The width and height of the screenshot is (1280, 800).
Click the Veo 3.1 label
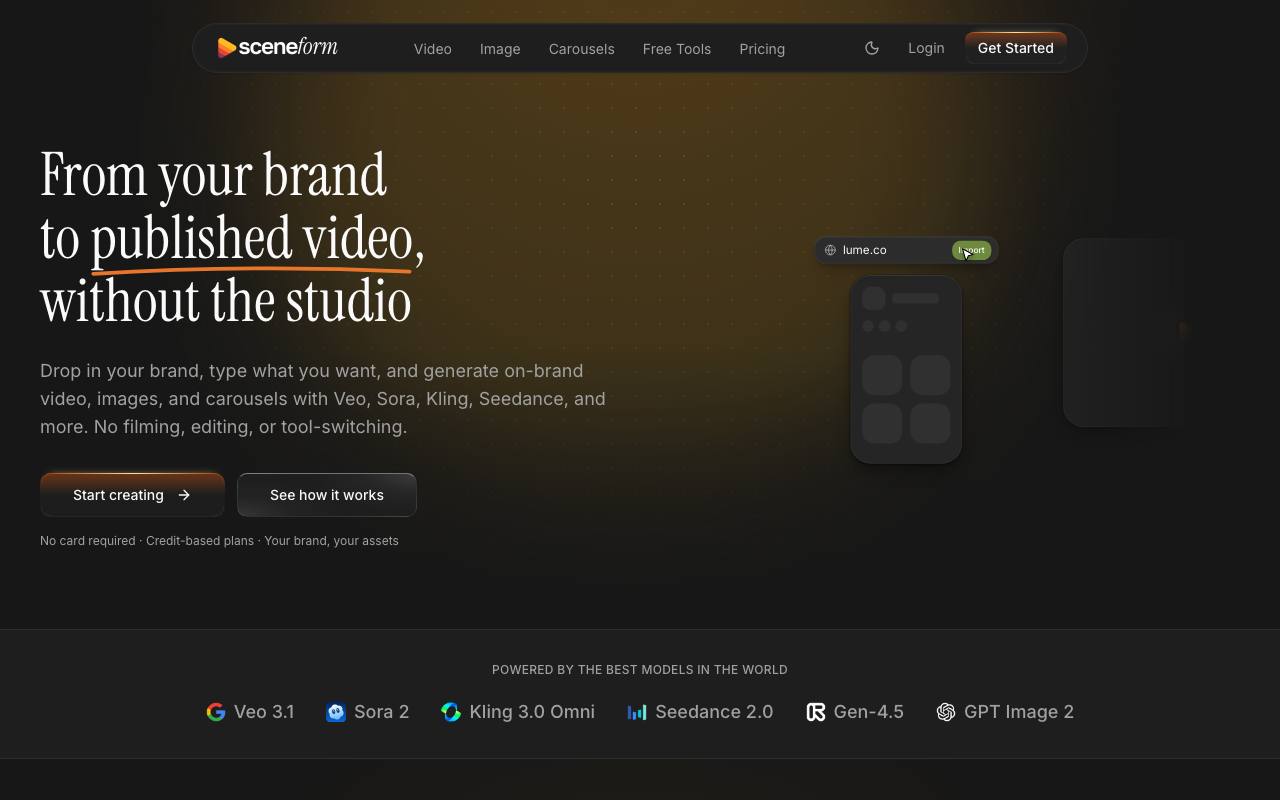coord(264,712)
